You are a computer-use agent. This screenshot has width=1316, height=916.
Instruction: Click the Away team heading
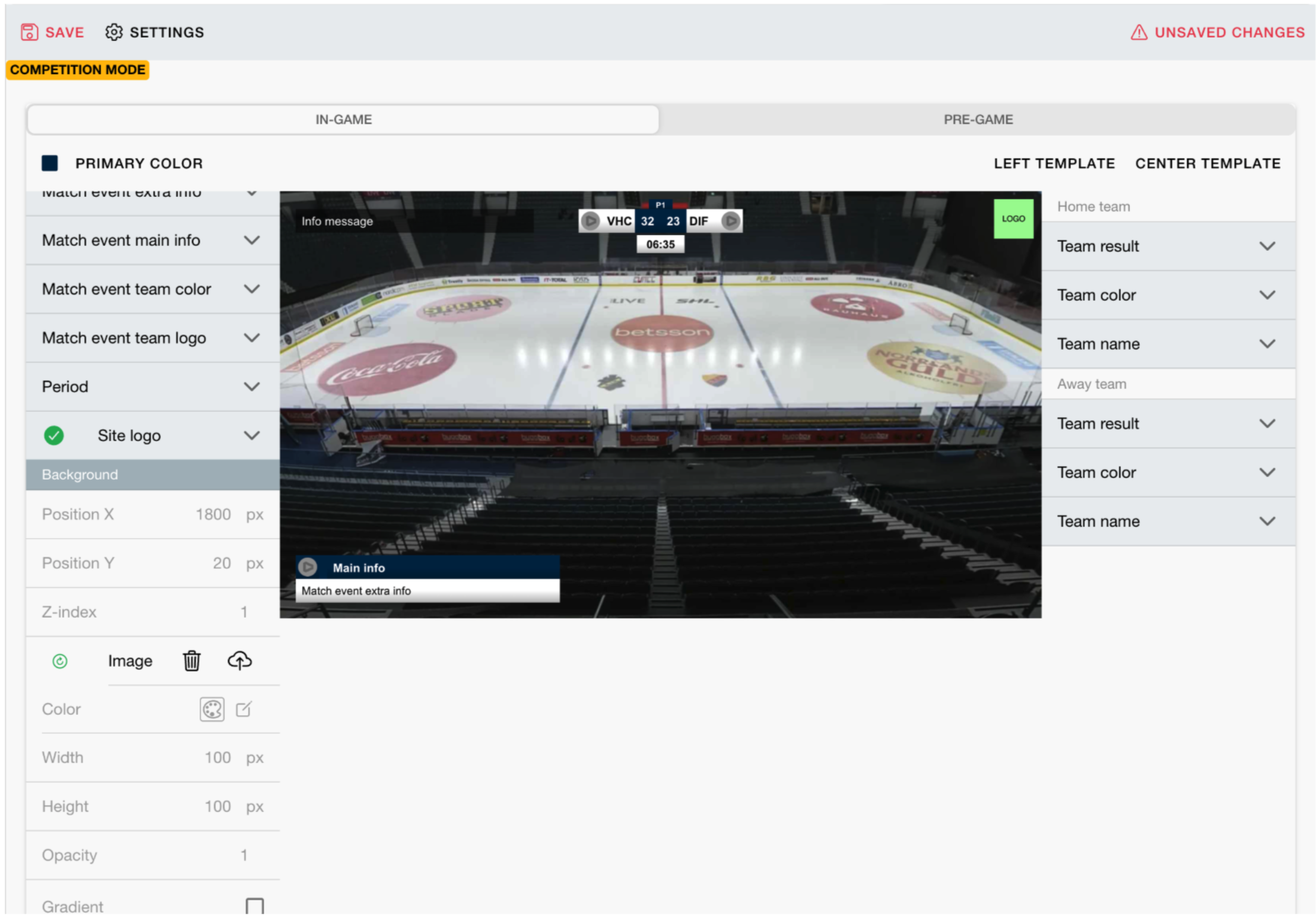[1091, 384]
